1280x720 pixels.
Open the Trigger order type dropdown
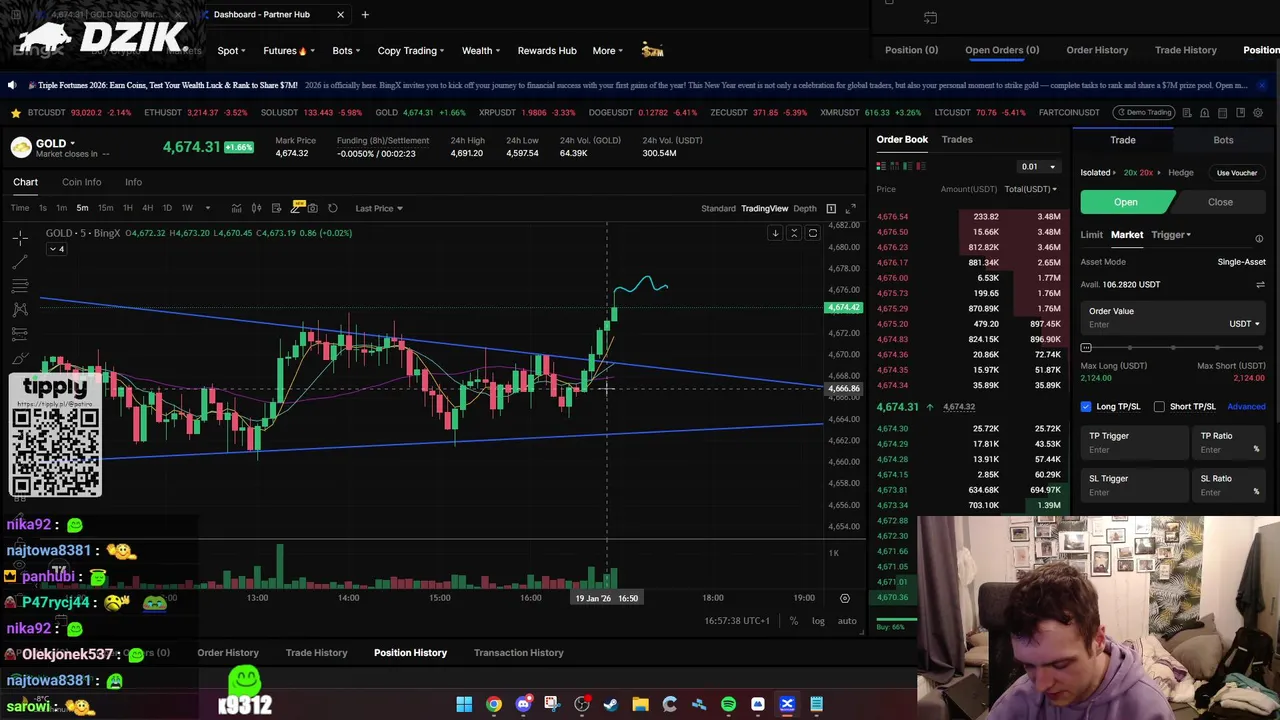click(1170, 235)
